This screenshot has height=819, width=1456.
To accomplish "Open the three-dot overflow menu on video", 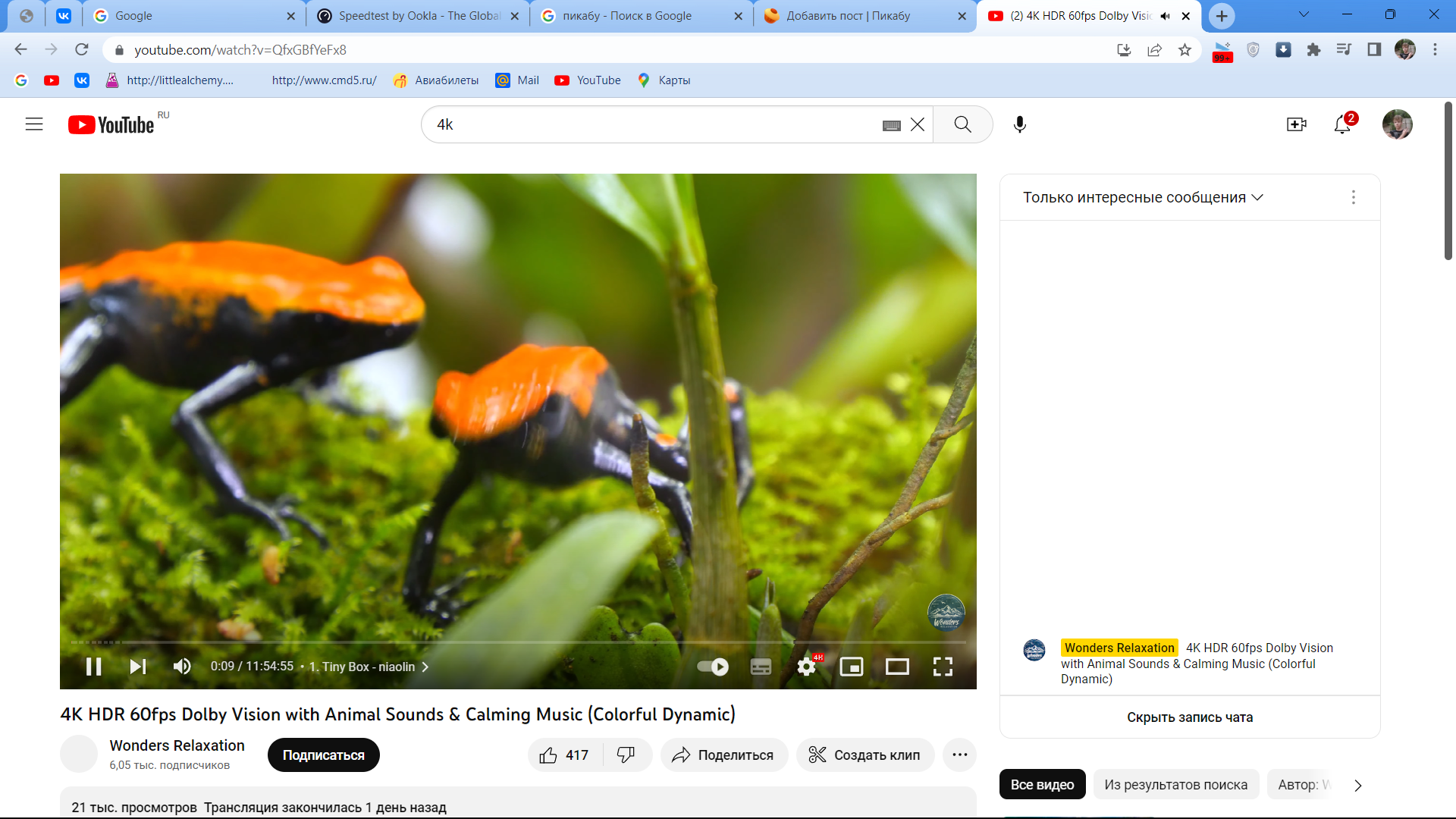I will [959, 755].
